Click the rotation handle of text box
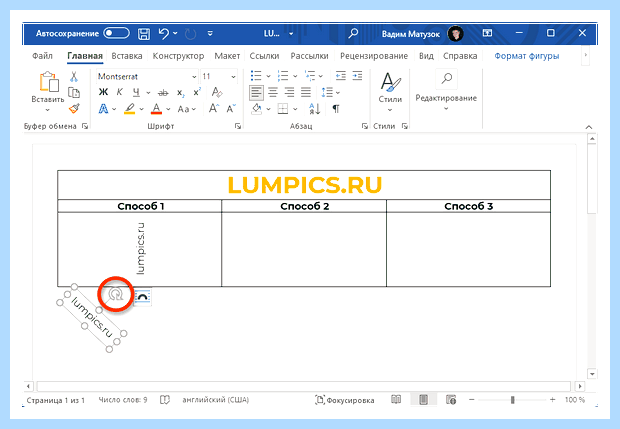Viewport: 620px width, 429px height. [115, 294]
